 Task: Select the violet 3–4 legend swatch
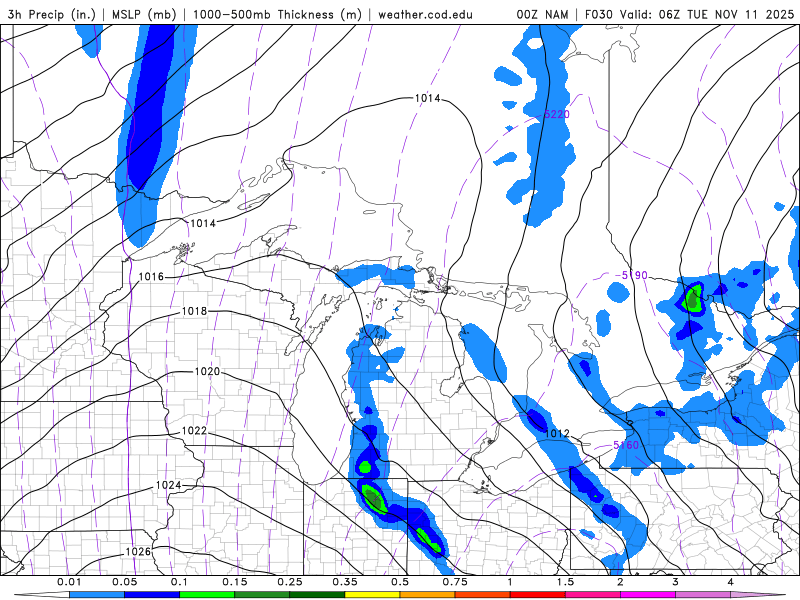pyautogui.click(x=703, y=595)
